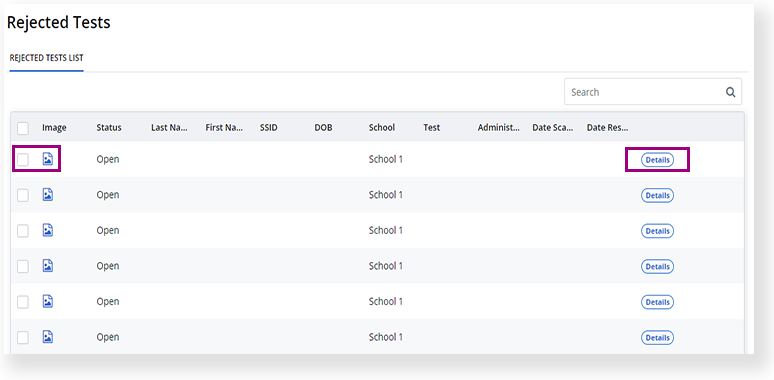
Task: Sort by the DOB column header
Action: click(x=323, y=127)
